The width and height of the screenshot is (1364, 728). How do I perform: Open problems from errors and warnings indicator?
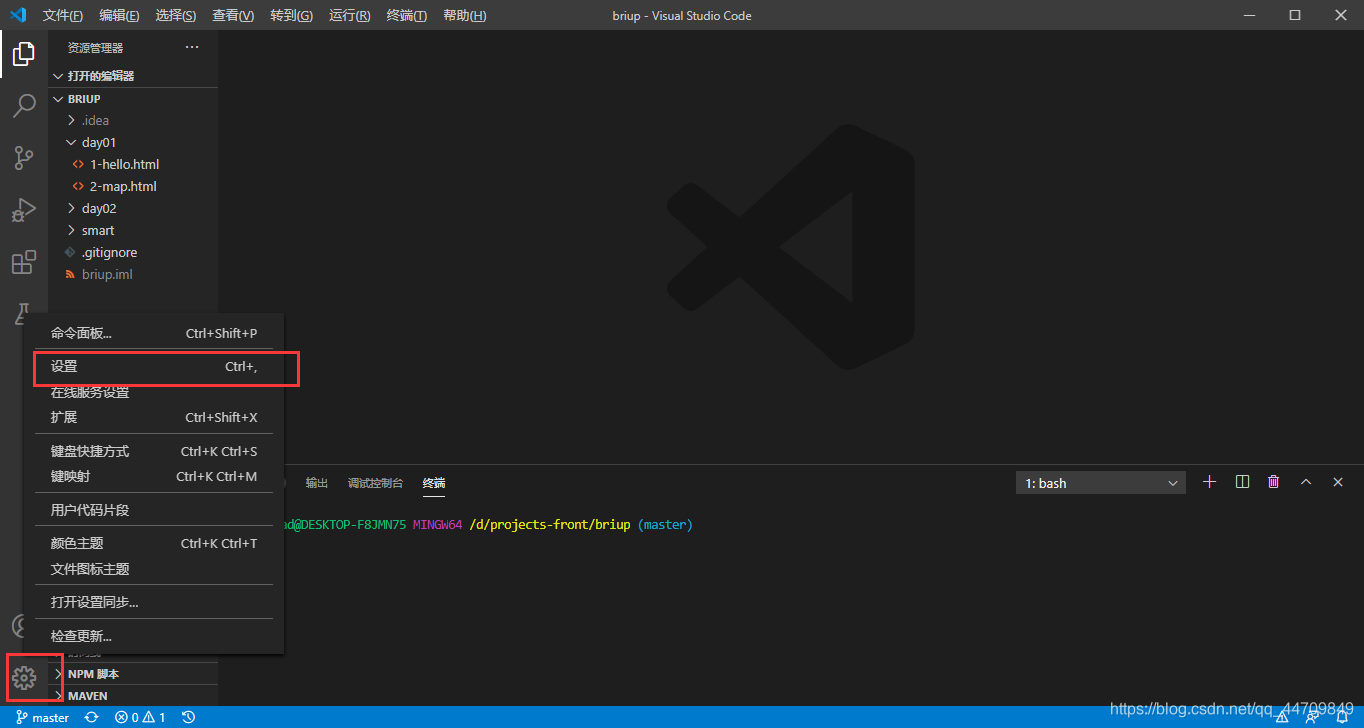(140, 717)
